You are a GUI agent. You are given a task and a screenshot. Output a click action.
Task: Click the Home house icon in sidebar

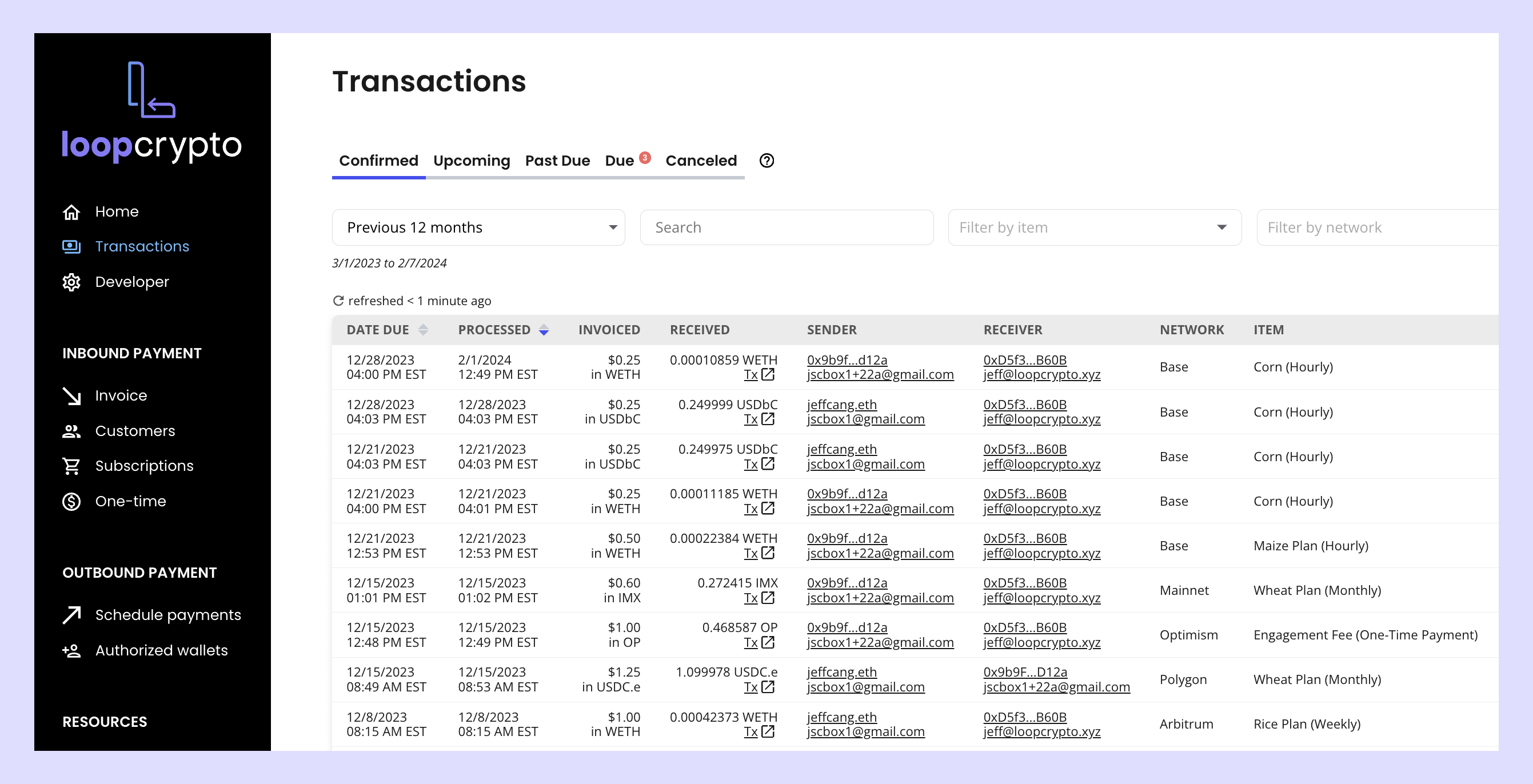(x=71, y=212)
